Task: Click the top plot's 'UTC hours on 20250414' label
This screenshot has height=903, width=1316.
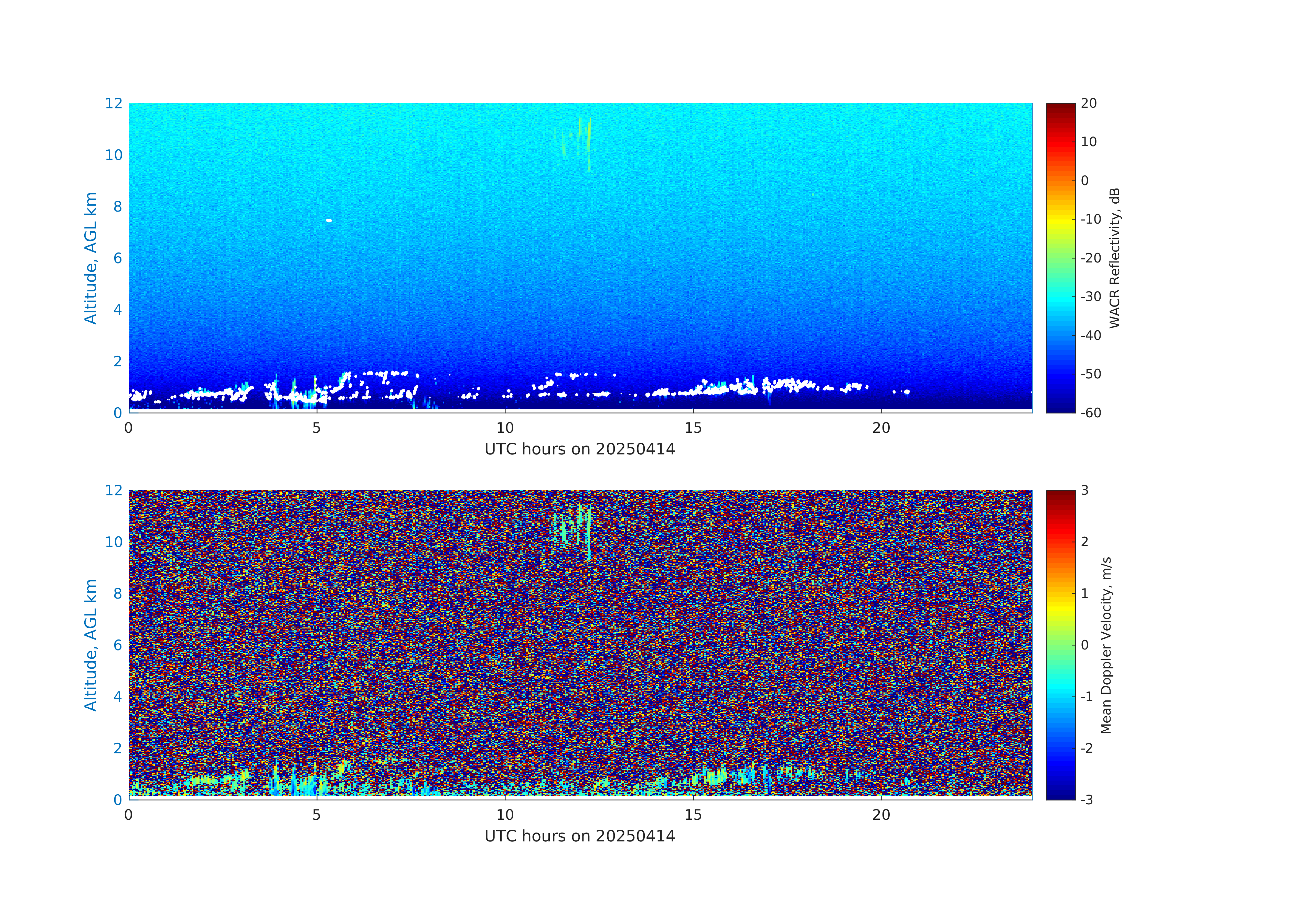Action: [580, 449]
